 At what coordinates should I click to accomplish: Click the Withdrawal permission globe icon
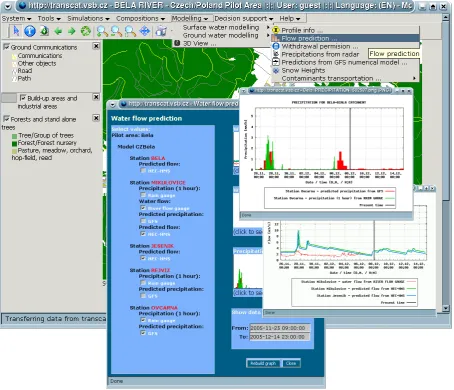pyautogui.click(x=276, y=46)
